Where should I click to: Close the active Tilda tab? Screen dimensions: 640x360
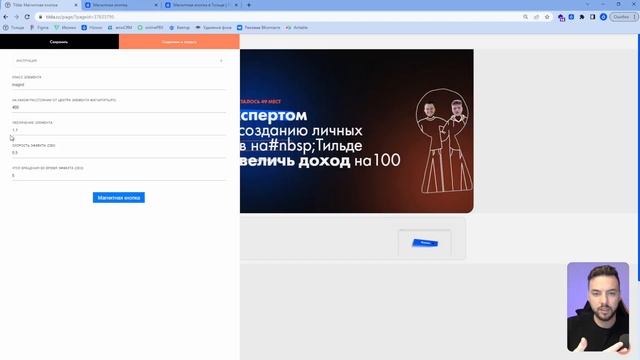(76, 5)
